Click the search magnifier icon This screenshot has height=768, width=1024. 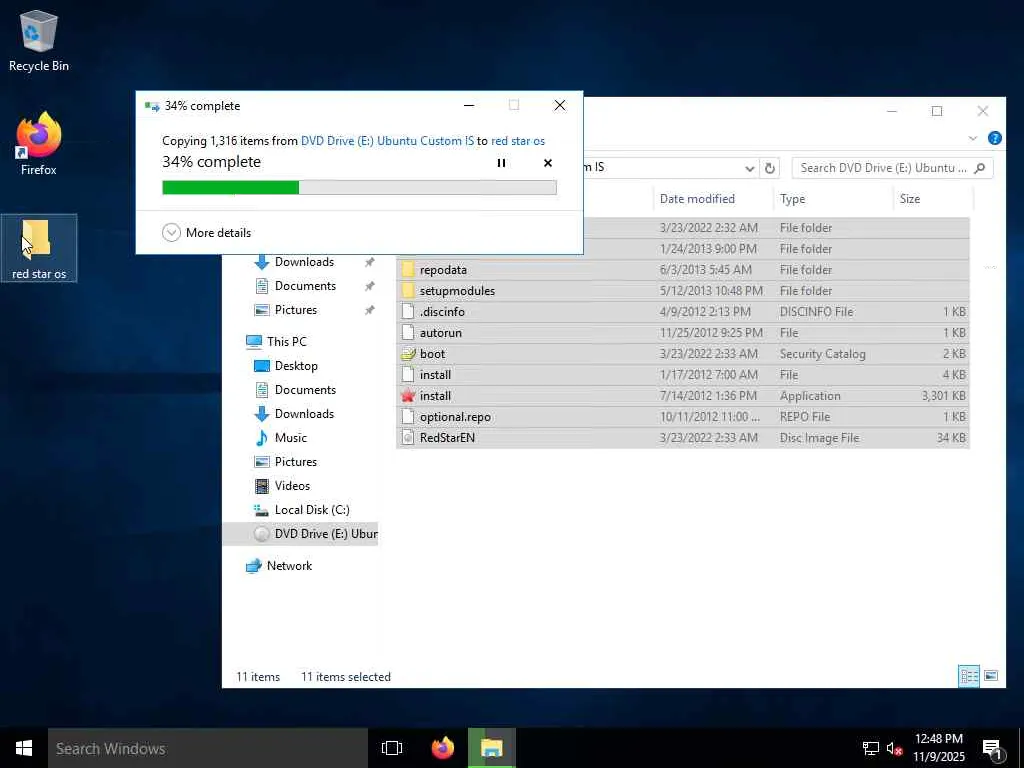pos(979,168)
